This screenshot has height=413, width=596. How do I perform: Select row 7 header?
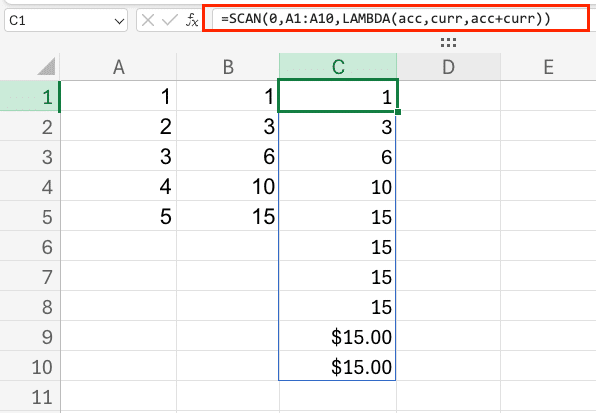point(30,276)
